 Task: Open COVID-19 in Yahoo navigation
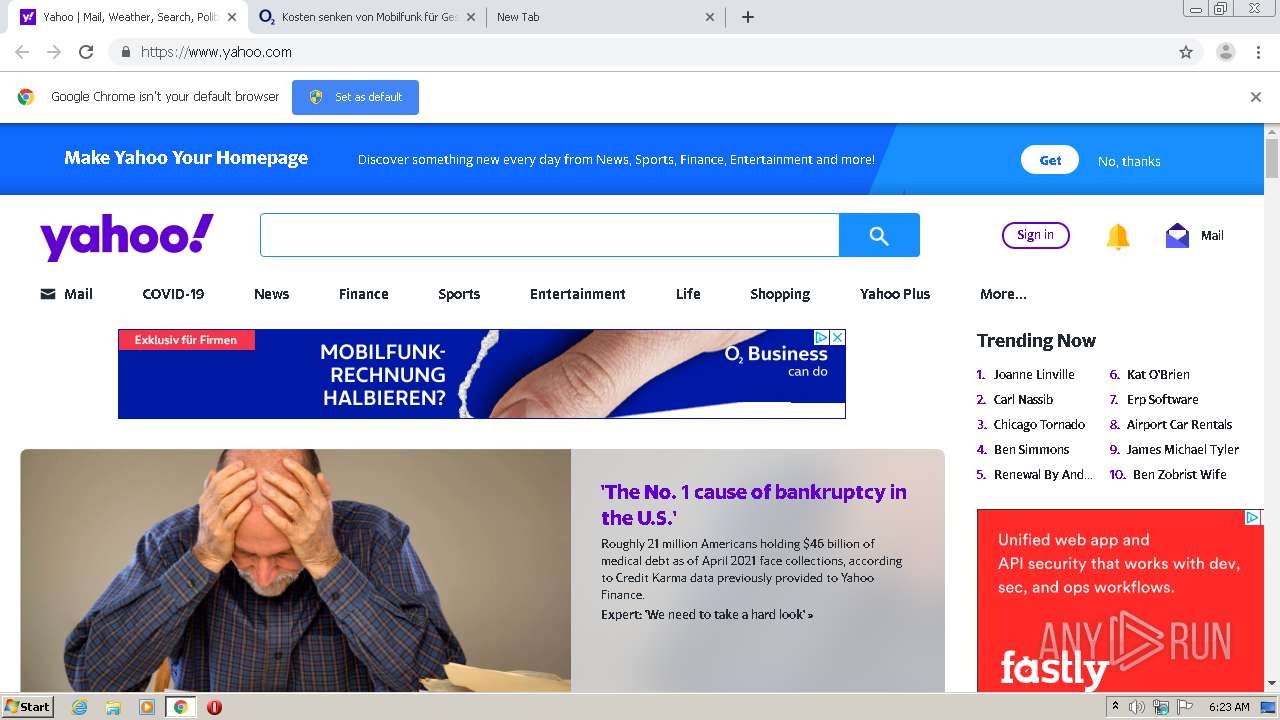tap(173, 294)
